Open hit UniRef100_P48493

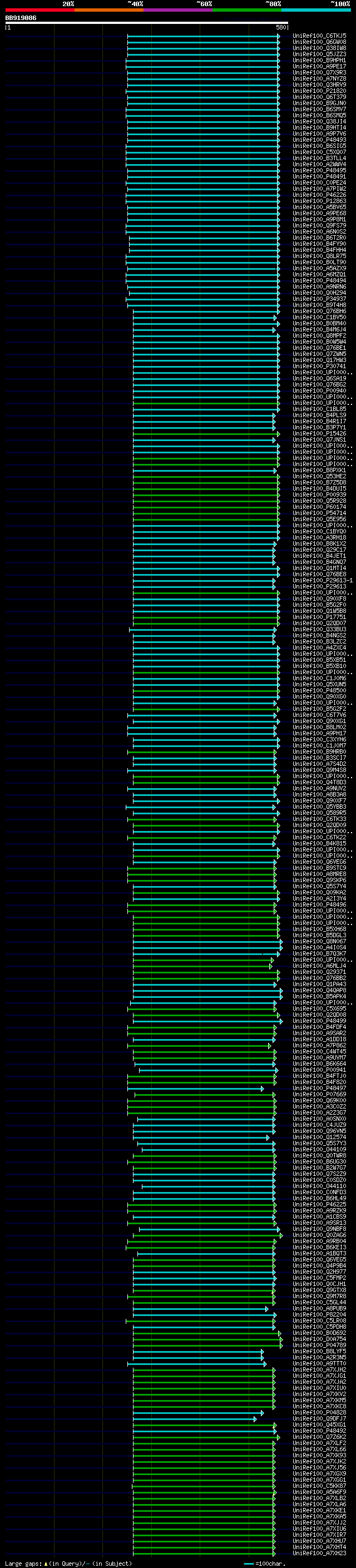(x=319, y=140)
